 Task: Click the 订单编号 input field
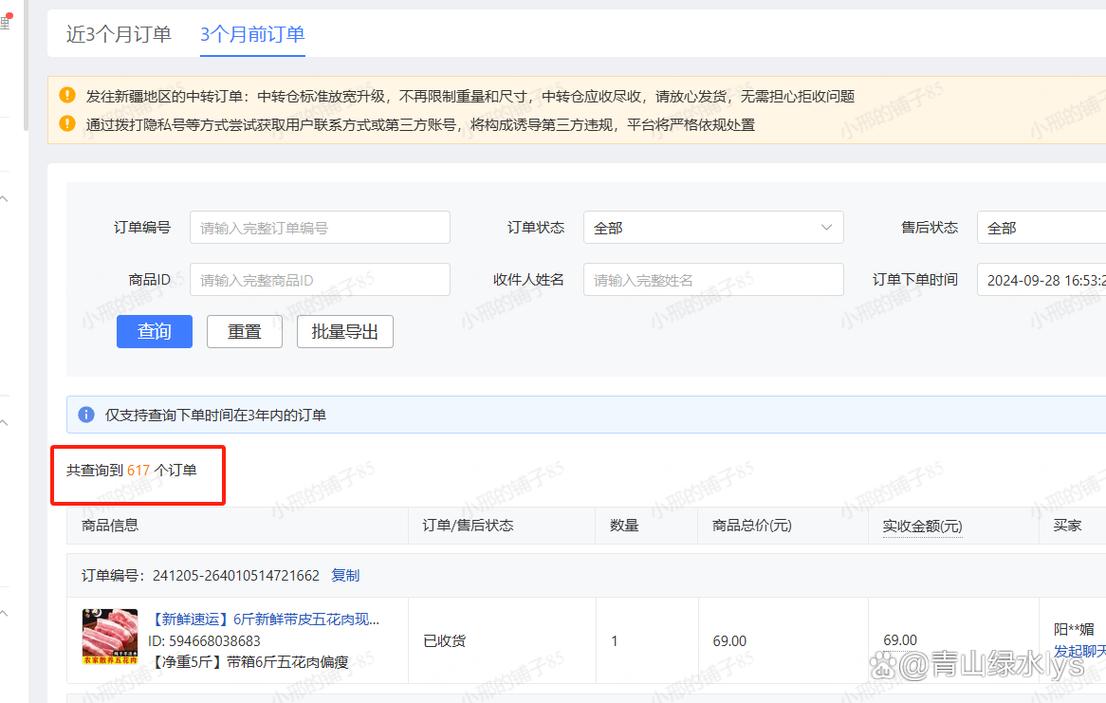[319, 227]
